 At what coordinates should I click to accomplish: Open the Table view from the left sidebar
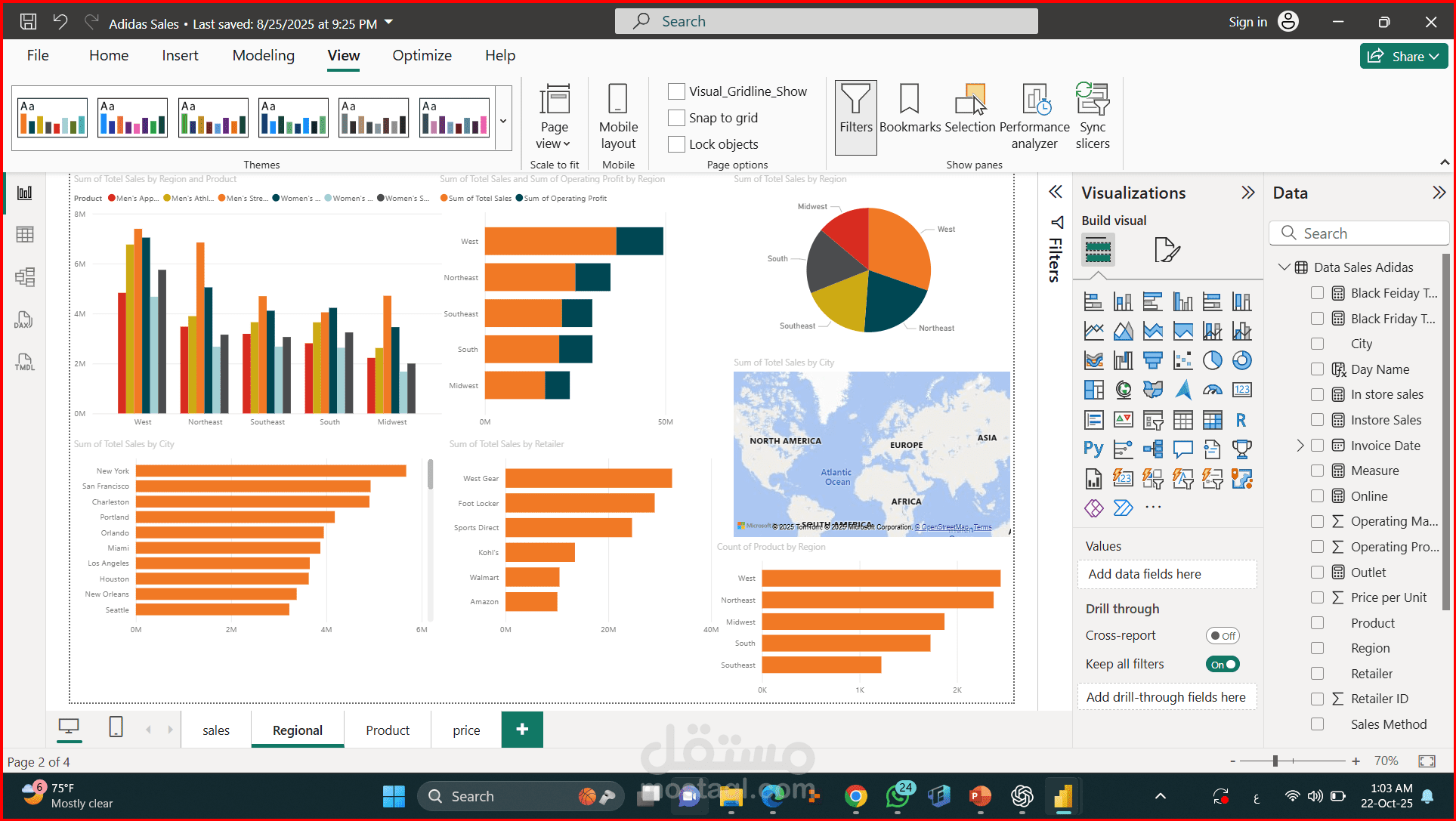coord(25,234)
